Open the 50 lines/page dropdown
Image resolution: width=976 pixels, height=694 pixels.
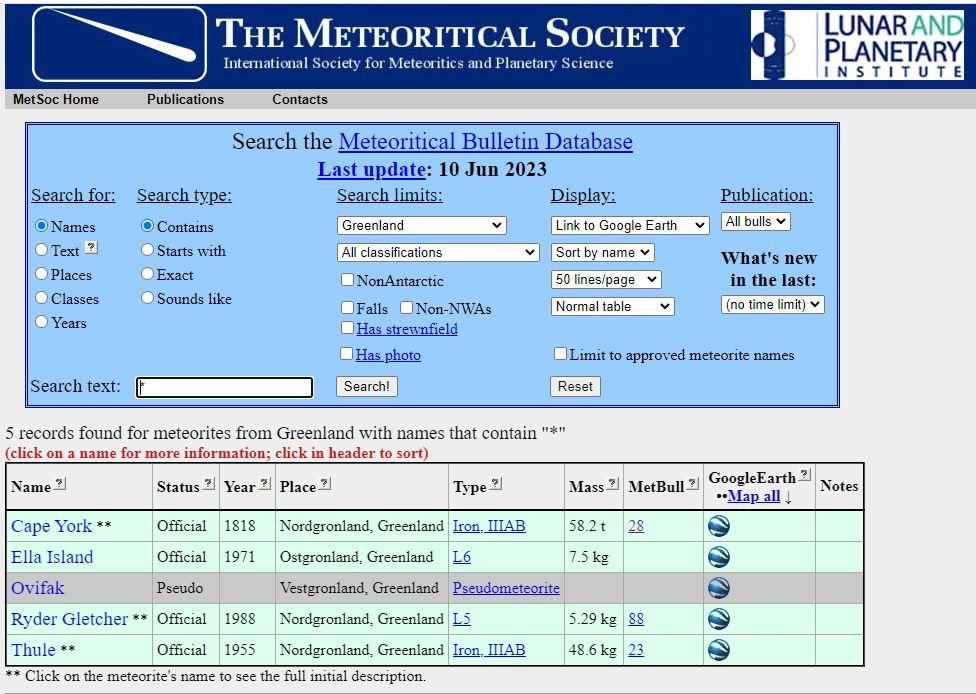click(x=606, y=280)
